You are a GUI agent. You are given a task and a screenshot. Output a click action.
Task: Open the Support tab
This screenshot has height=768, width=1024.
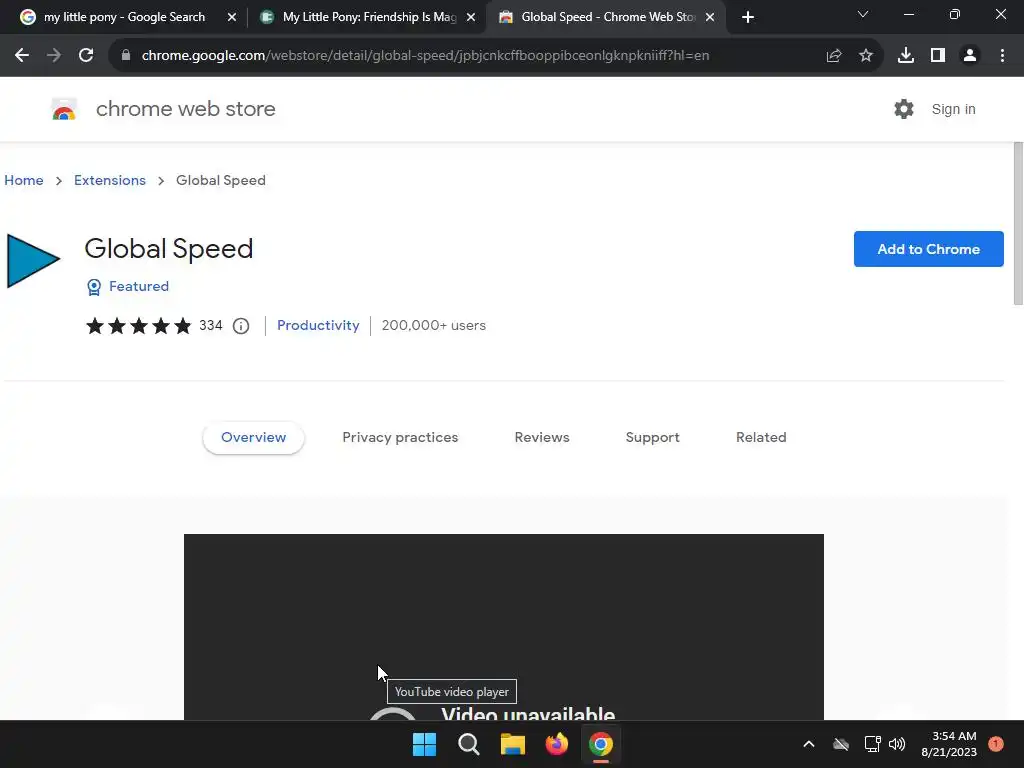(x=652, y=438)
